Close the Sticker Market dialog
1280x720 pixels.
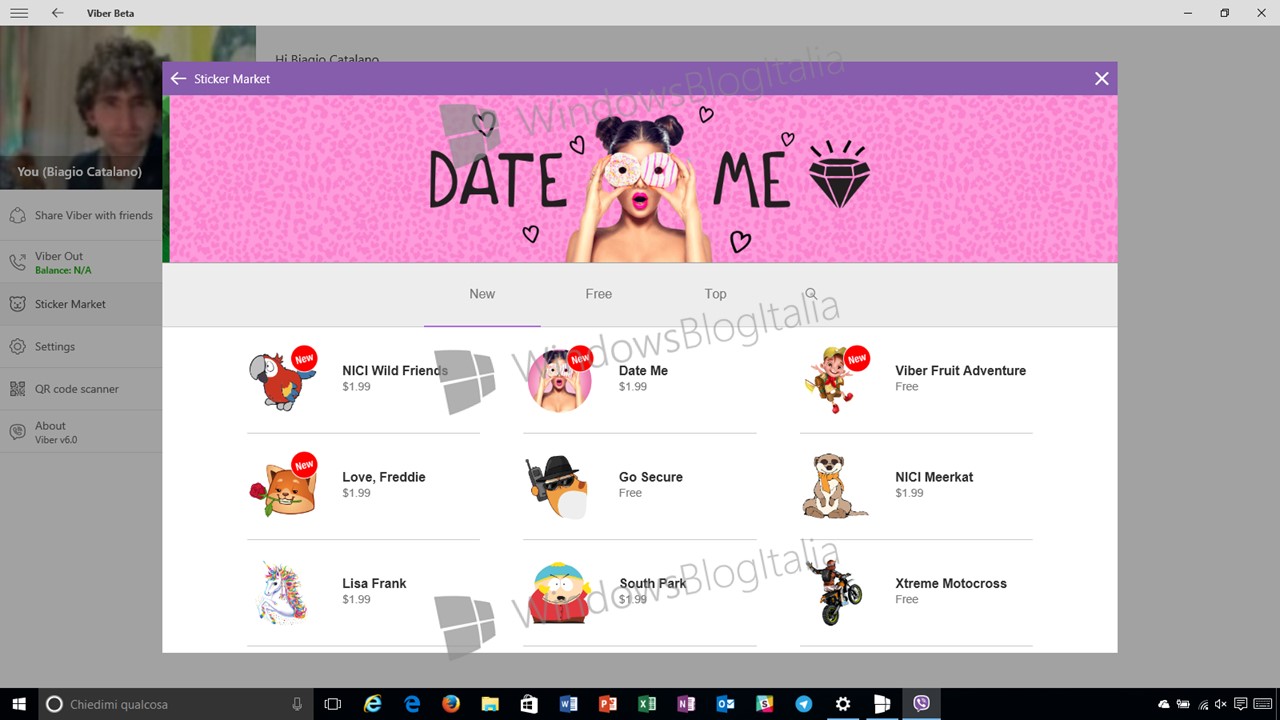[1101, 78]
